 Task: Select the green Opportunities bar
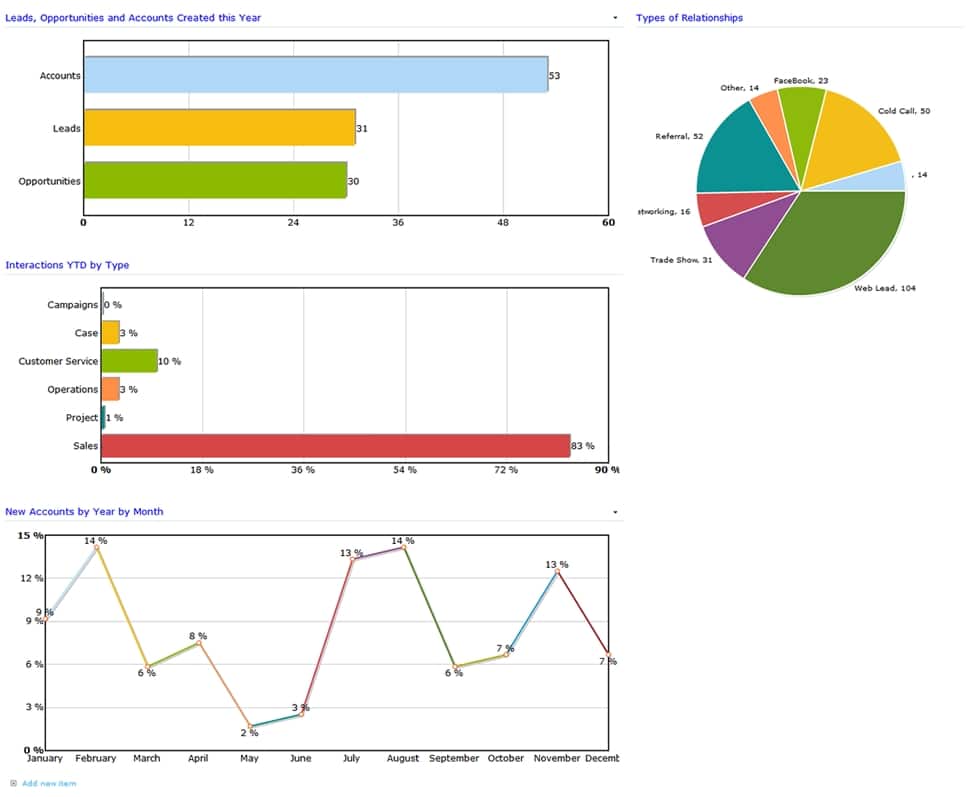[x=215, y=181]
